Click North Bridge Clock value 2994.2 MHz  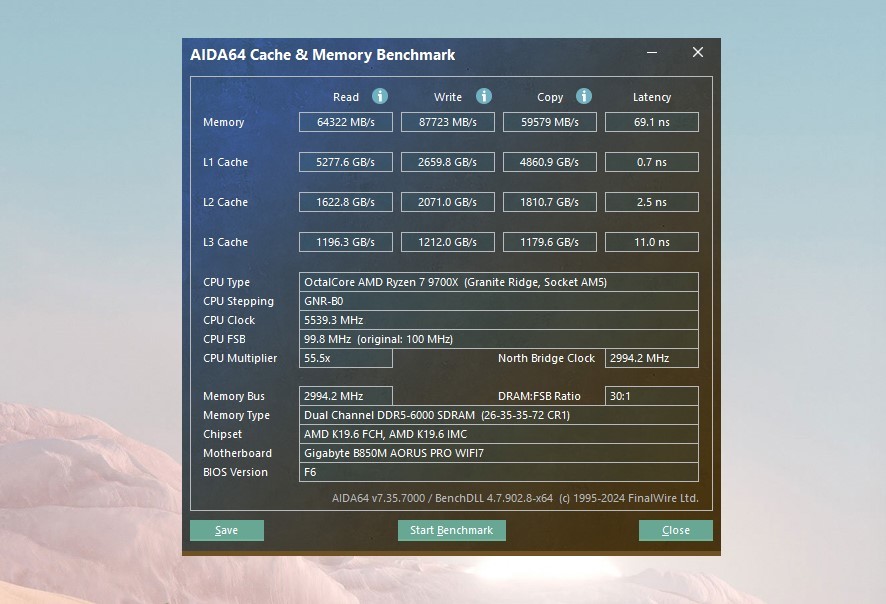(x=652, y=358)
